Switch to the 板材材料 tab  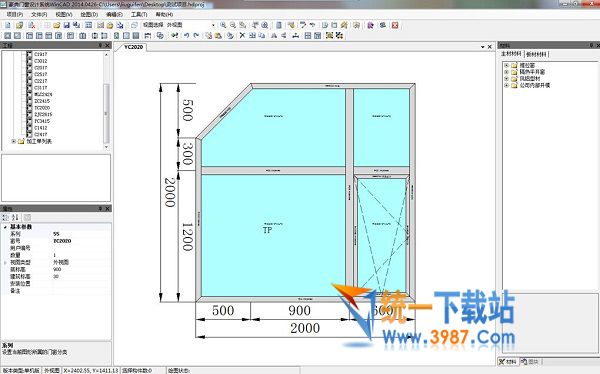coord(536,54)
